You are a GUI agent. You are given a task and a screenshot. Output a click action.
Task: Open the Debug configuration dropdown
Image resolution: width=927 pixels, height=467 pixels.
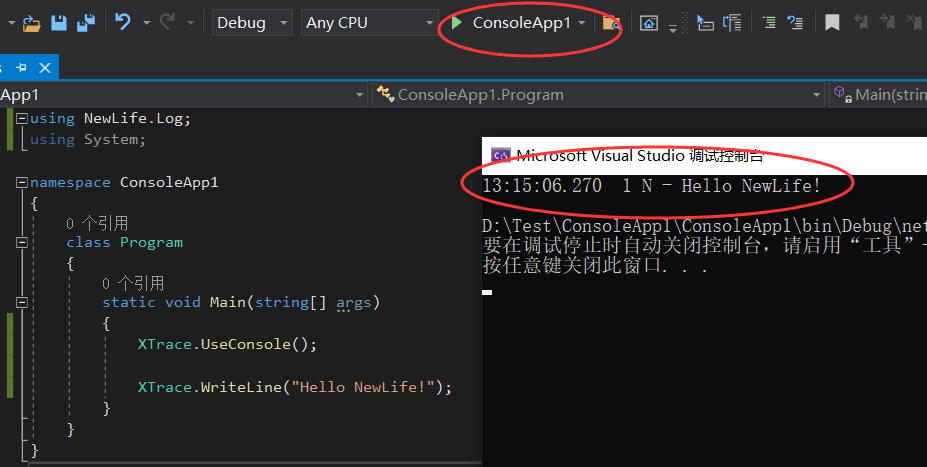click(252, 22)
